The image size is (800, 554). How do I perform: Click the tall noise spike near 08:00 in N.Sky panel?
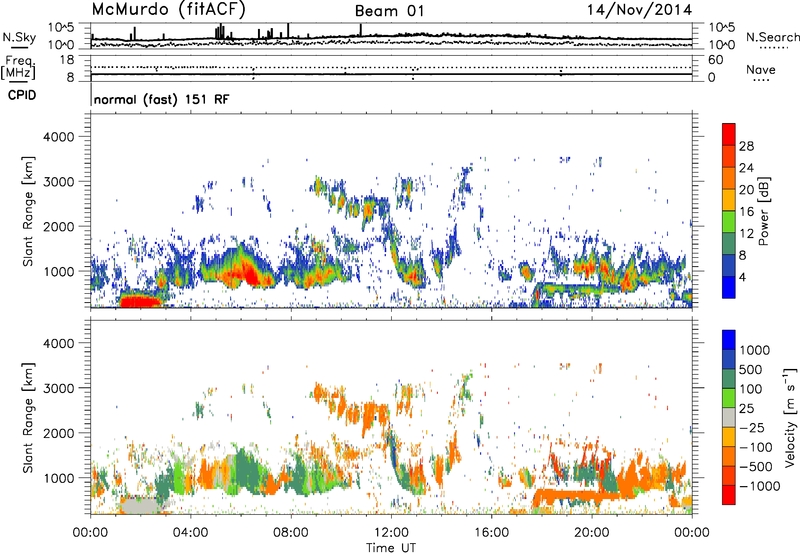pyautogui.click(x=288, y=30)
